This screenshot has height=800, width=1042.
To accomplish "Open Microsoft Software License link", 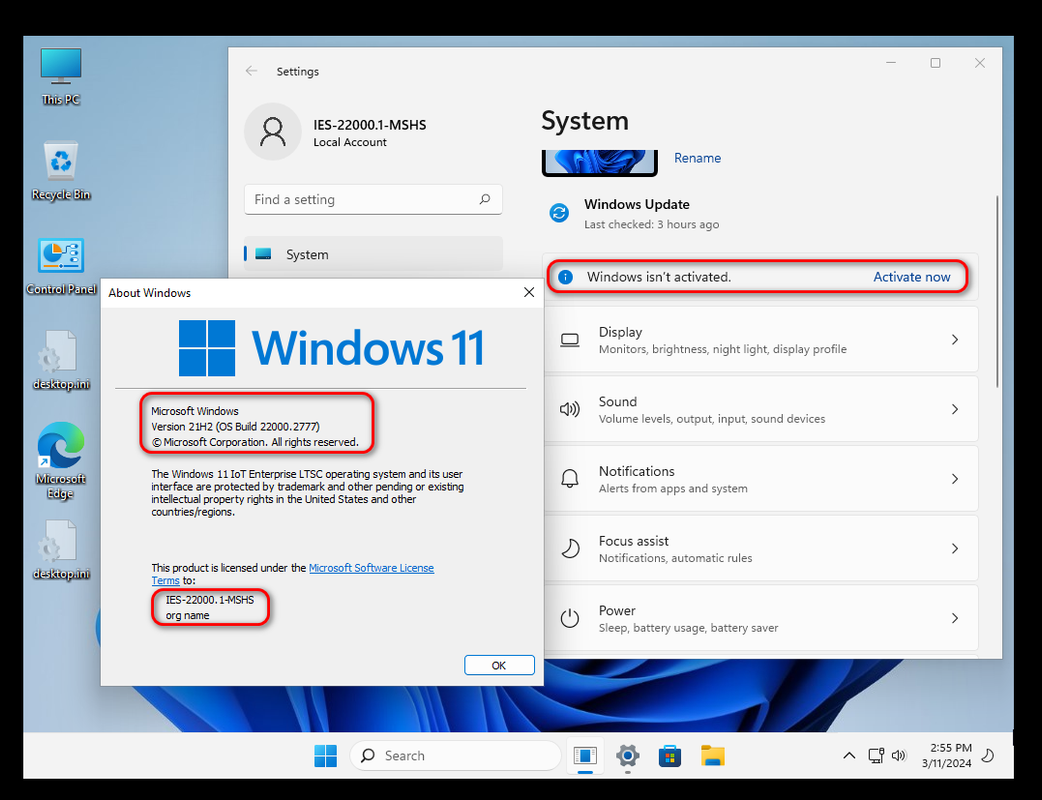I will coord(371,568).
